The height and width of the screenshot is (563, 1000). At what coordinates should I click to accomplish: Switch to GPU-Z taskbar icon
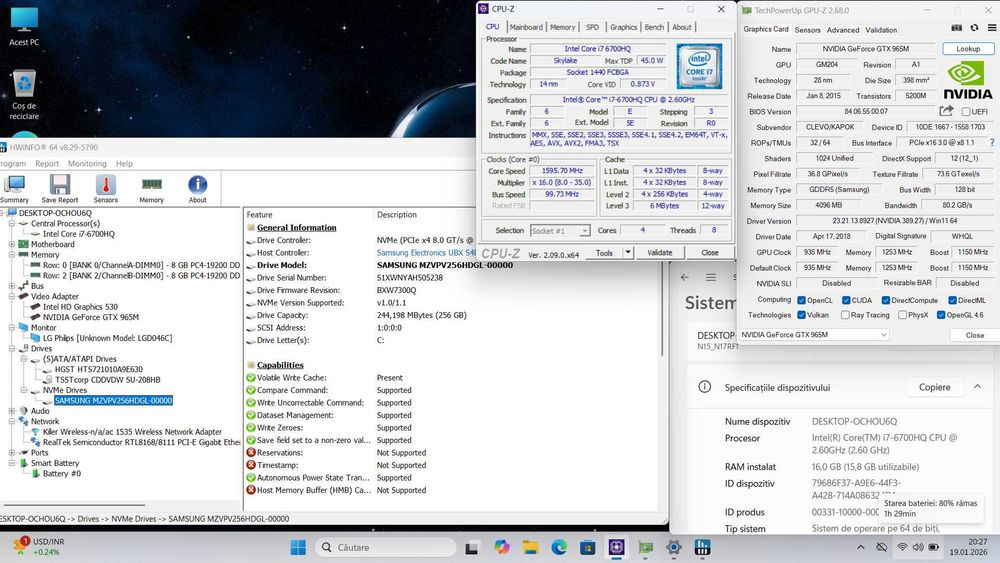[645, 547]
